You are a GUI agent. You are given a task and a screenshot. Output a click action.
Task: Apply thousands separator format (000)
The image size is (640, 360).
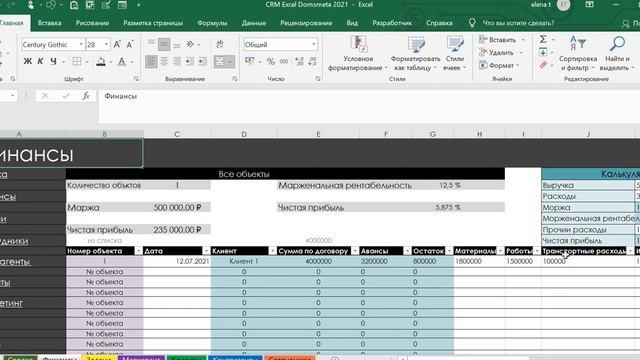(284, 62)
